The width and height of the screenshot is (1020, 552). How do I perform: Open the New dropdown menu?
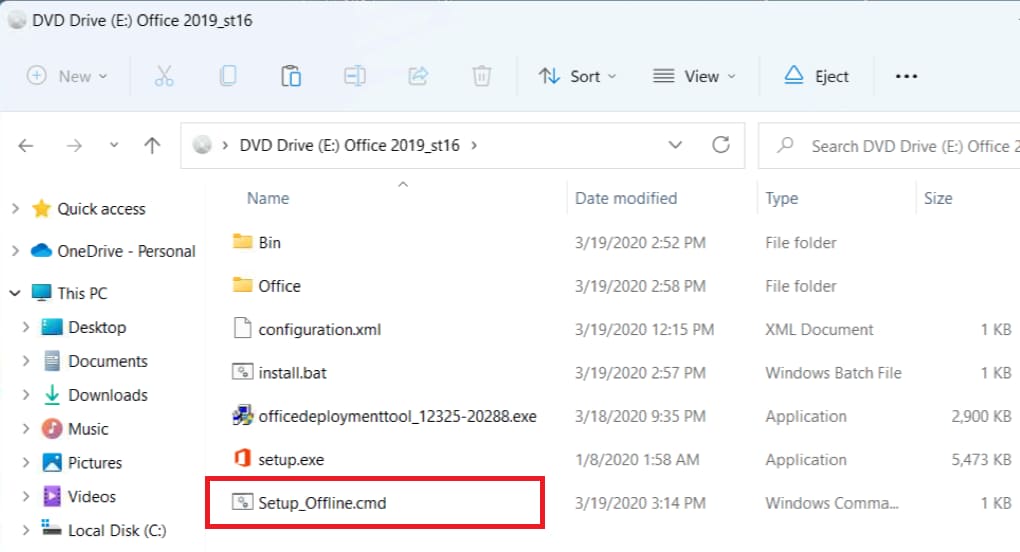pos(66,76)
